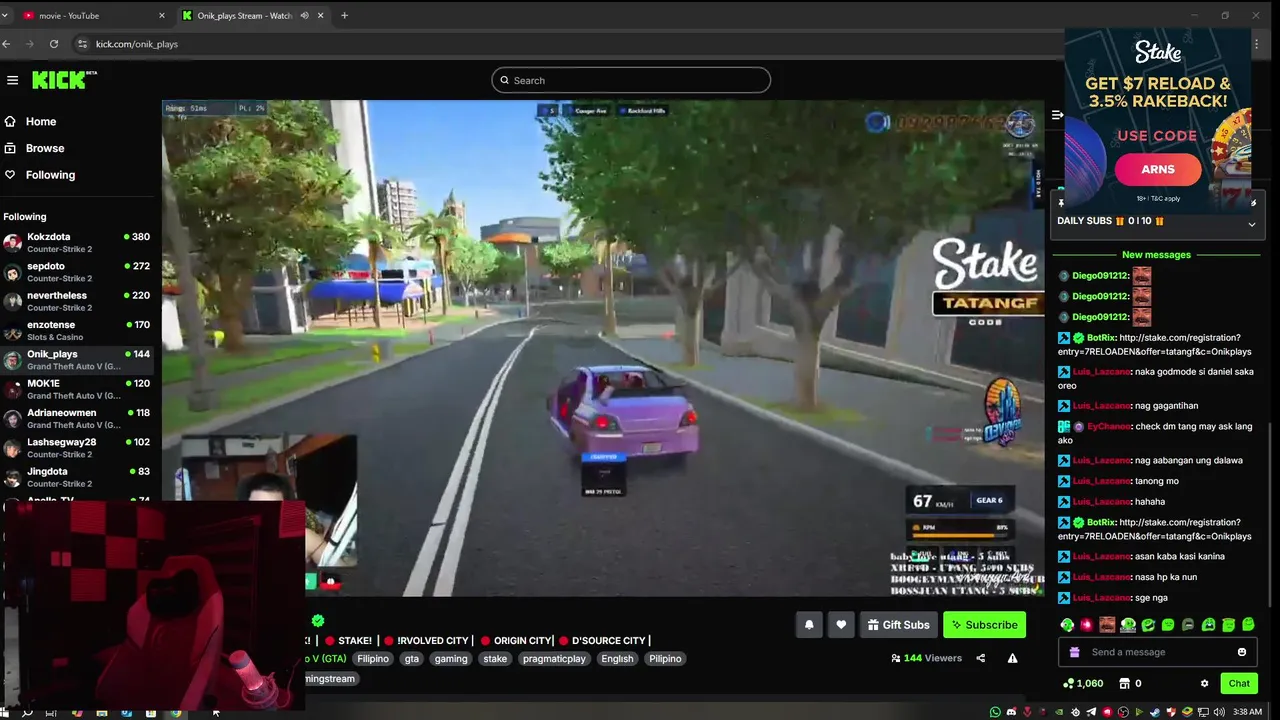
Task: View site information icon in address bar
Action: coord(82,44)
